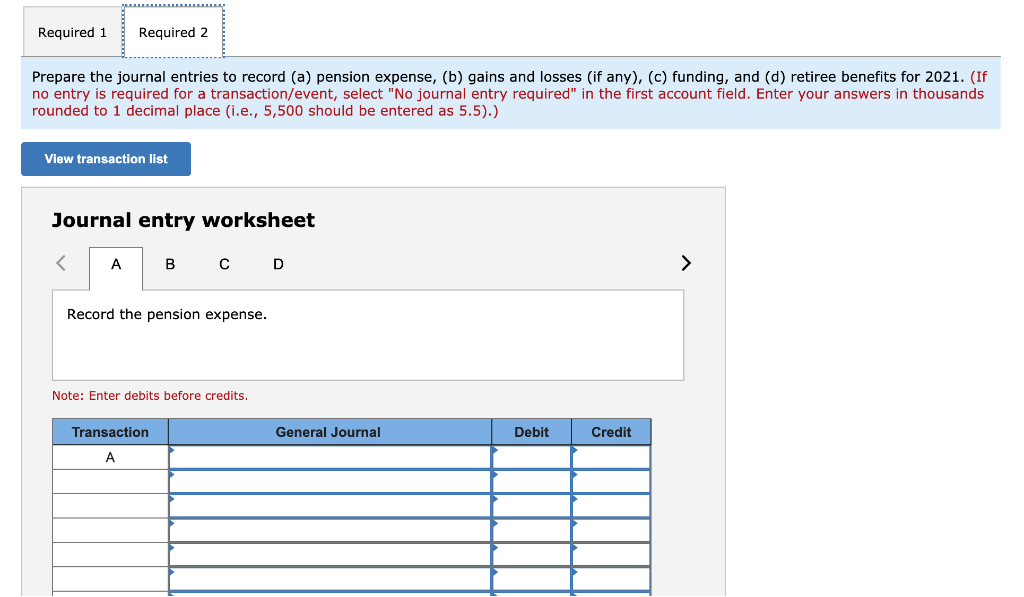Click the General Journal column header
This screenshot has width=1024, height=597.
[x=329, y=431]
